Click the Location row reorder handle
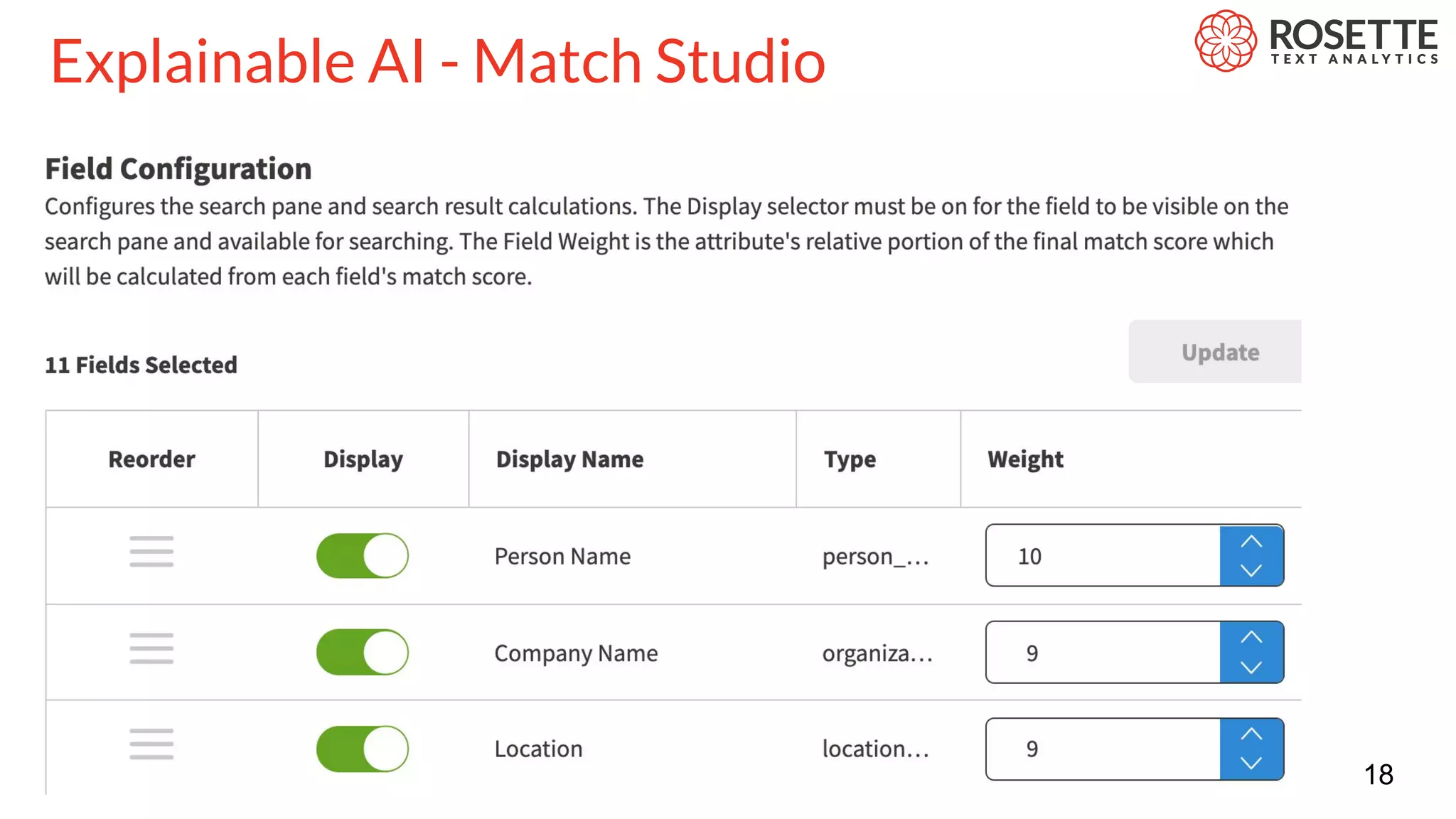The width and height of the screenshot is (1456, 819). (151, 744)
